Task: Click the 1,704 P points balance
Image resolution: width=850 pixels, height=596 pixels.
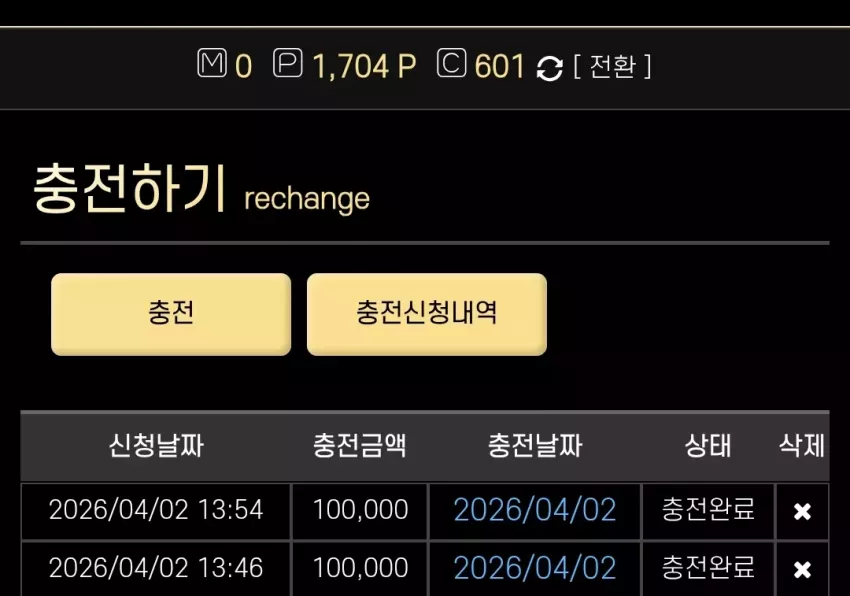Action: click(x=364, y=66)
